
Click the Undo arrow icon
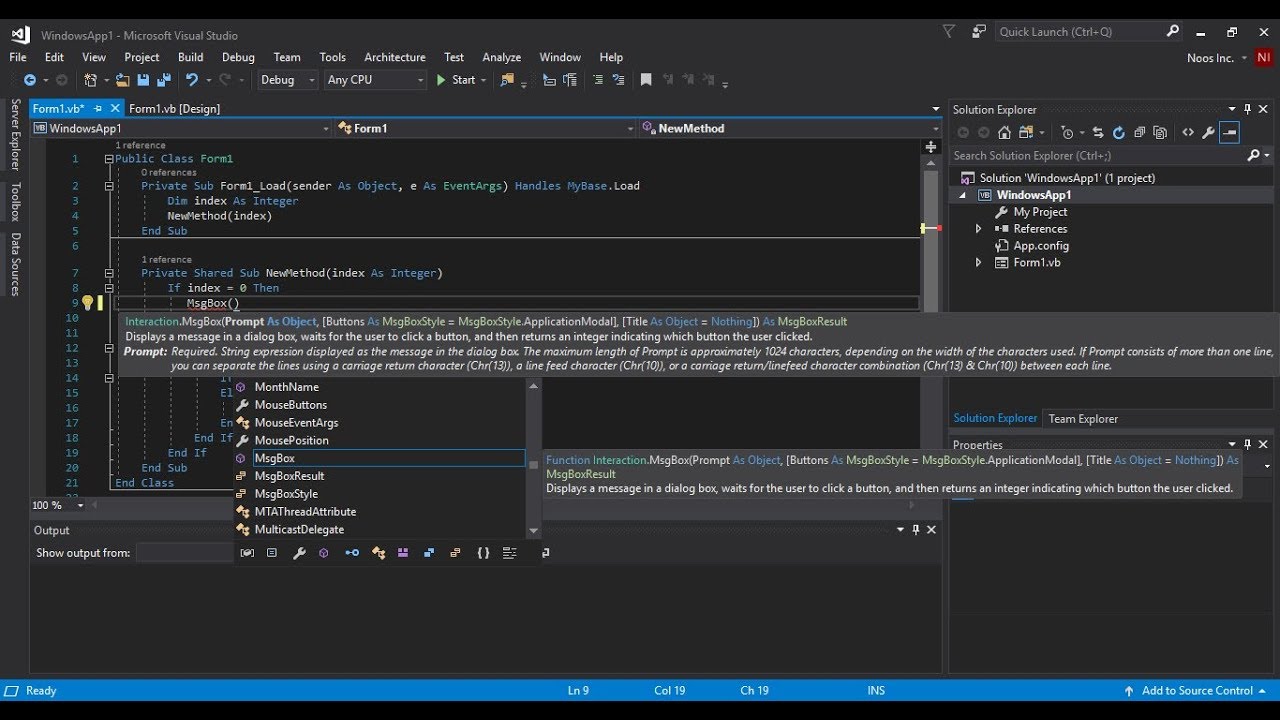coord(192,80)
